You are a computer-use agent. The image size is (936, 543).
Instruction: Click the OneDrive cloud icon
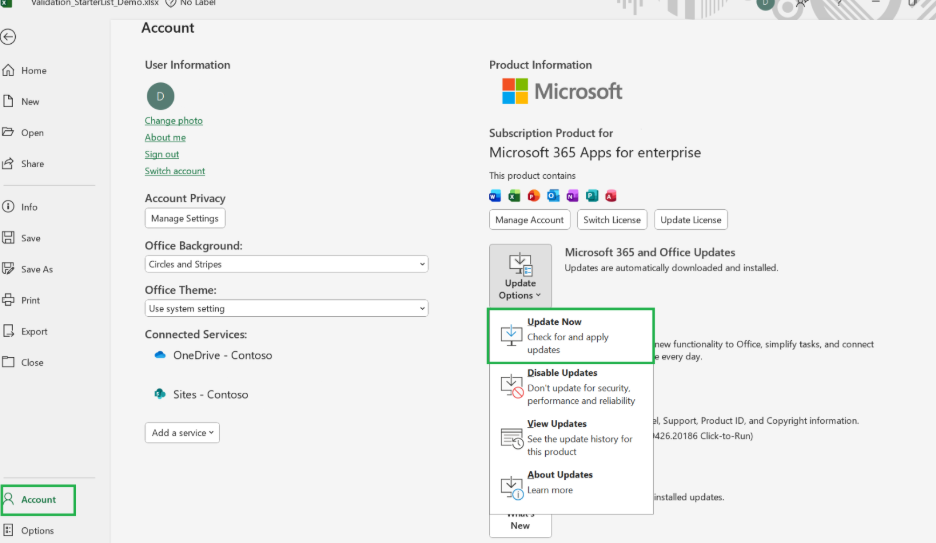click(160, 355)
